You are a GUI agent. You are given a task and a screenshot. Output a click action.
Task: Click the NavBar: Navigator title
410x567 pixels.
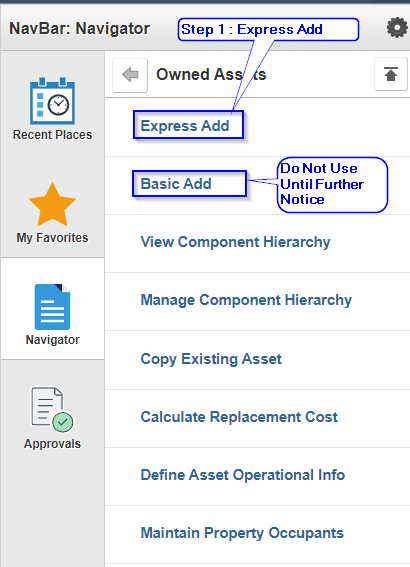click(x=80, y=28)
